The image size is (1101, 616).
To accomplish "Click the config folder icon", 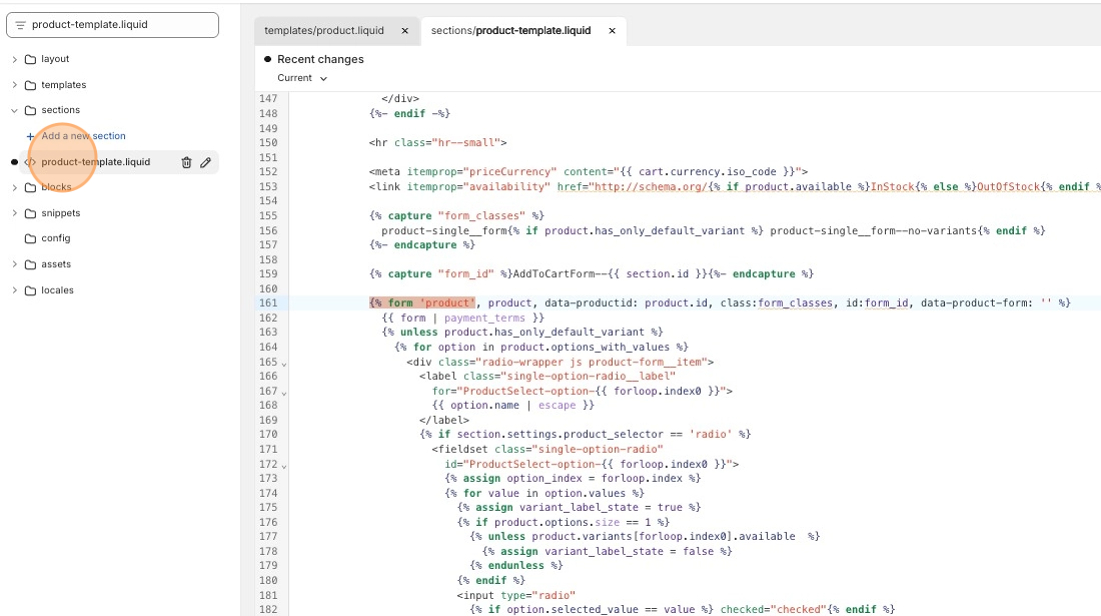I will click(x=30, y=239).
